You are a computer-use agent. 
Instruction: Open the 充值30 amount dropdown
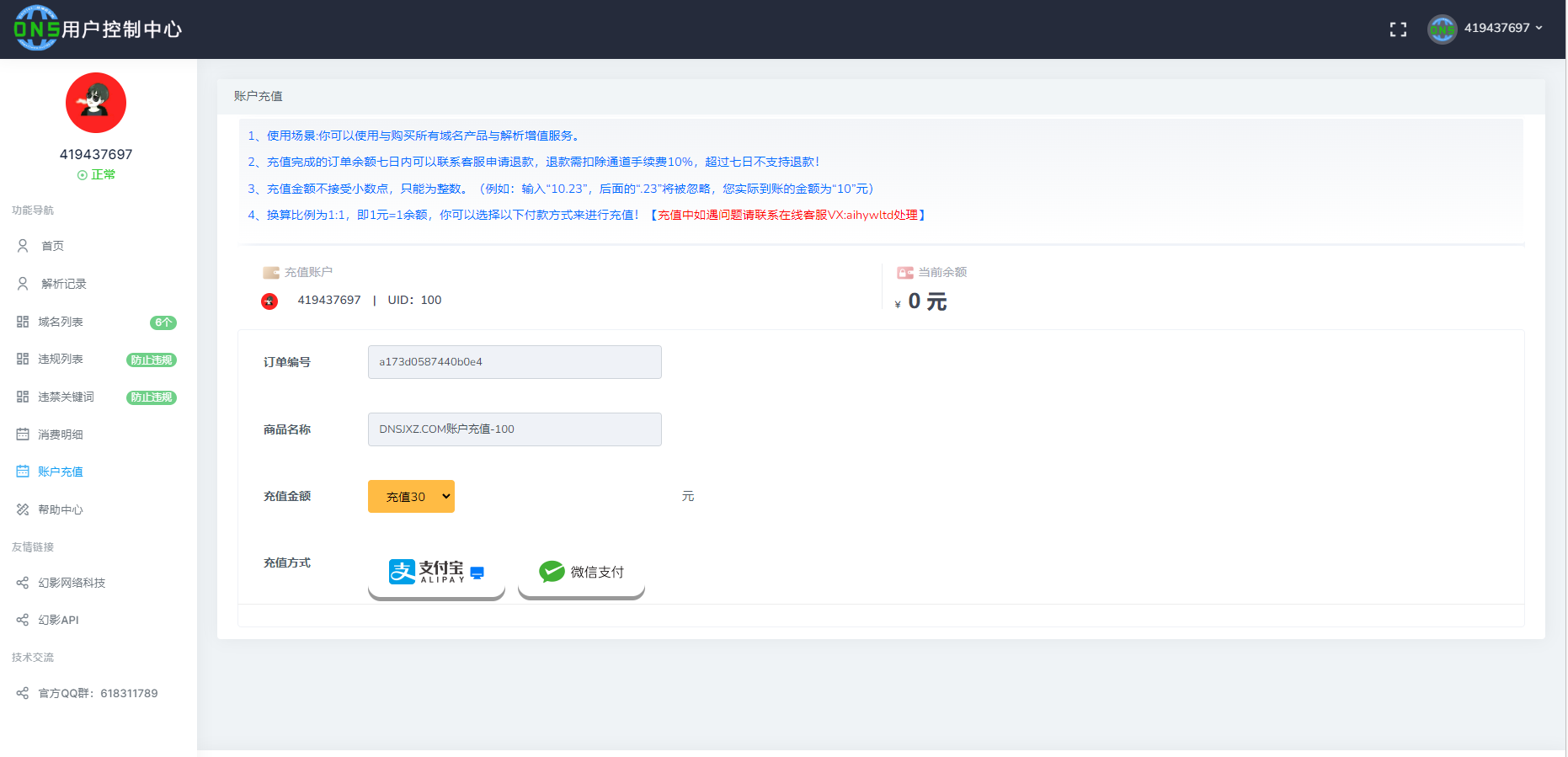411,497
